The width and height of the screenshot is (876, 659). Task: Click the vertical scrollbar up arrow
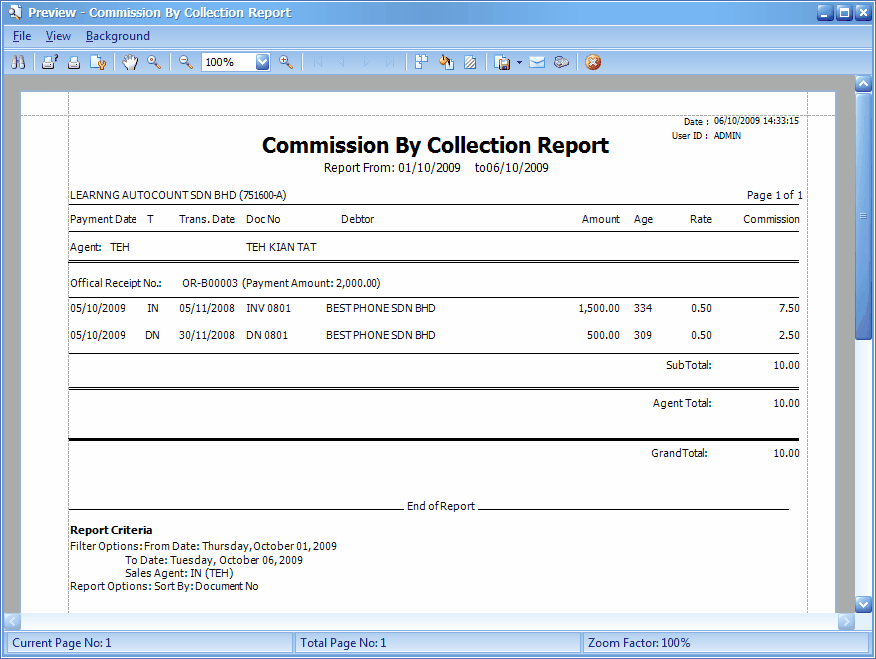tap(863, 84)
